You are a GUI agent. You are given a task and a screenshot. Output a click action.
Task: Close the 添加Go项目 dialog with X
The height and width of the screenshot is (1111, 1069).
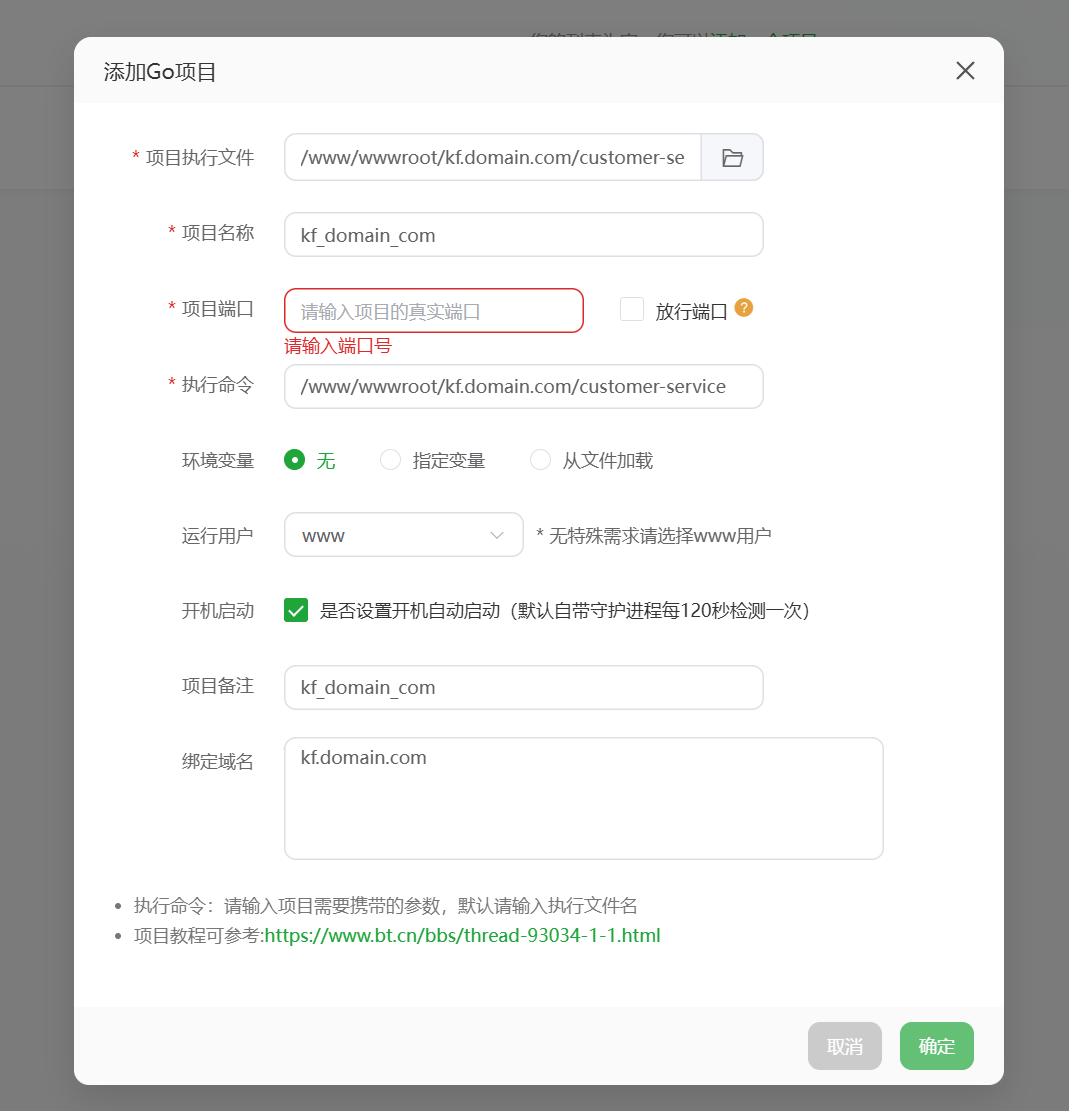965,71
